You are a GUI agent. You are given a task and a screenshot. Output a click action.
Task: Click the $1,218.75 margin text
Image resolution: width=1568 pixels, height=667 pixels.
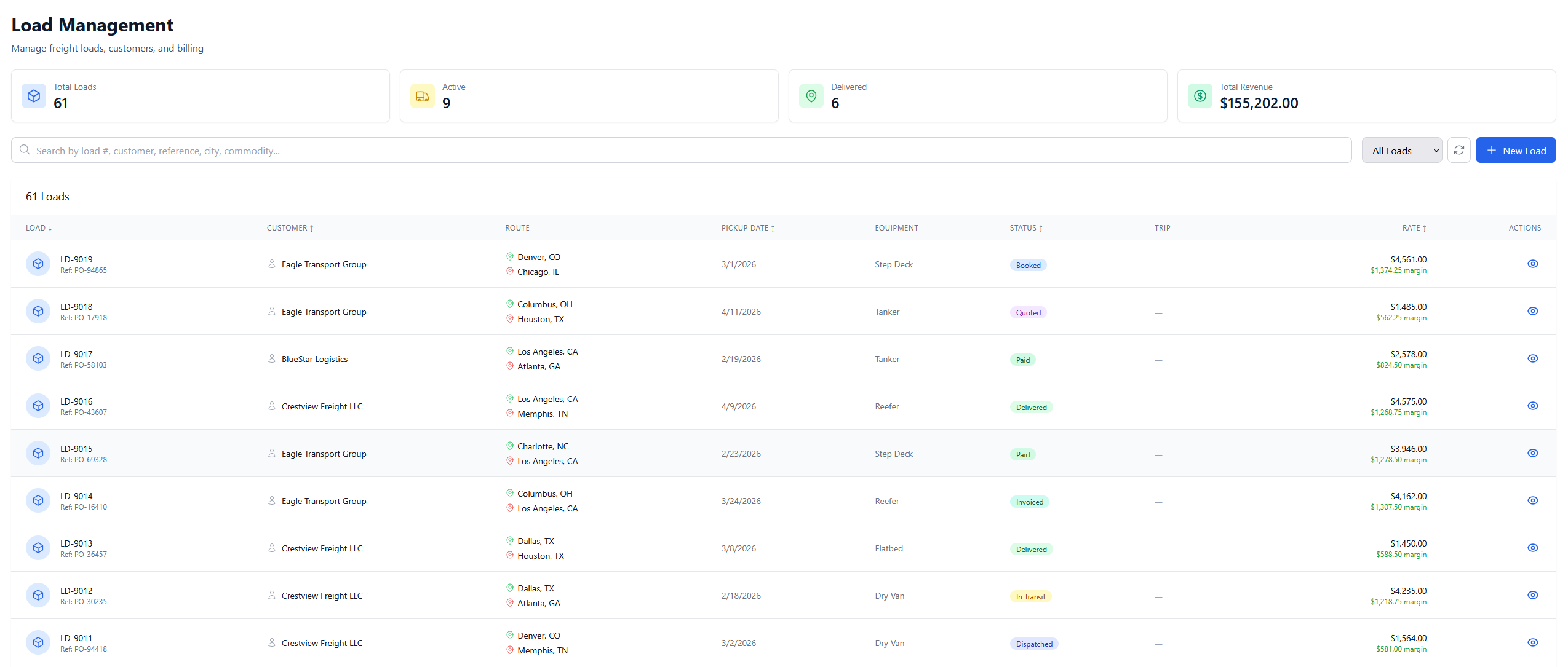pos(1398,602)
